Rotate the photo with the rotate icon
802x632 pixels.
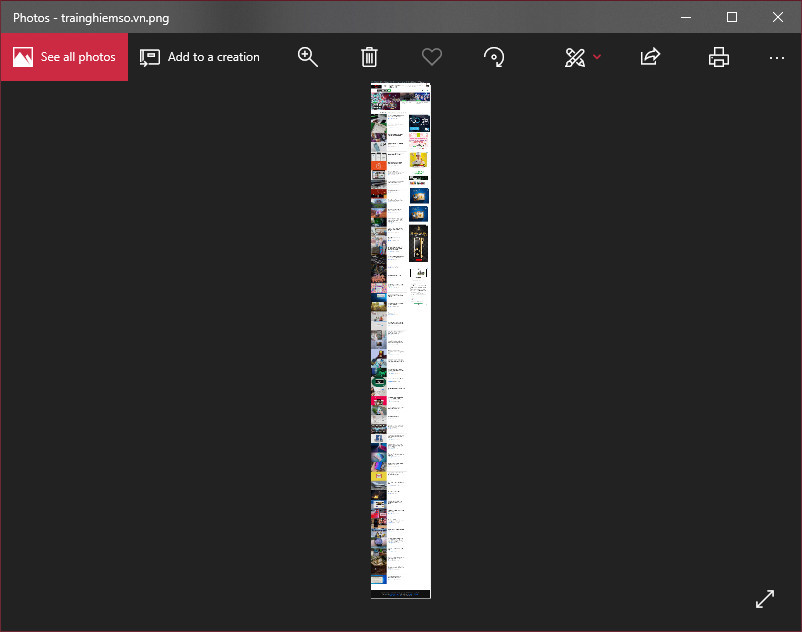[x=493, y=57]
